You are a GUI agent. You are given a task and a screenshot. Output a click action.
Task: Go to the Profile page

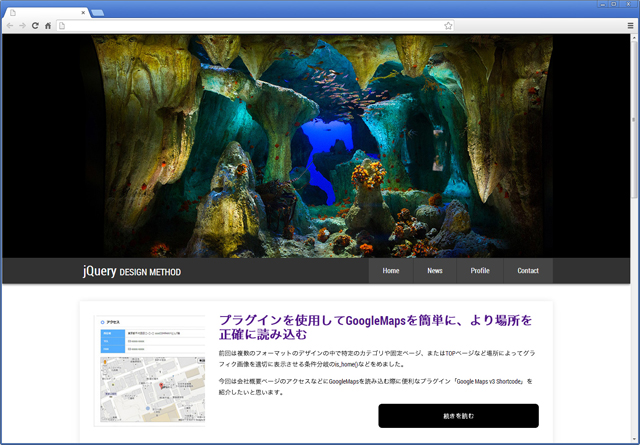click(480, 271)
